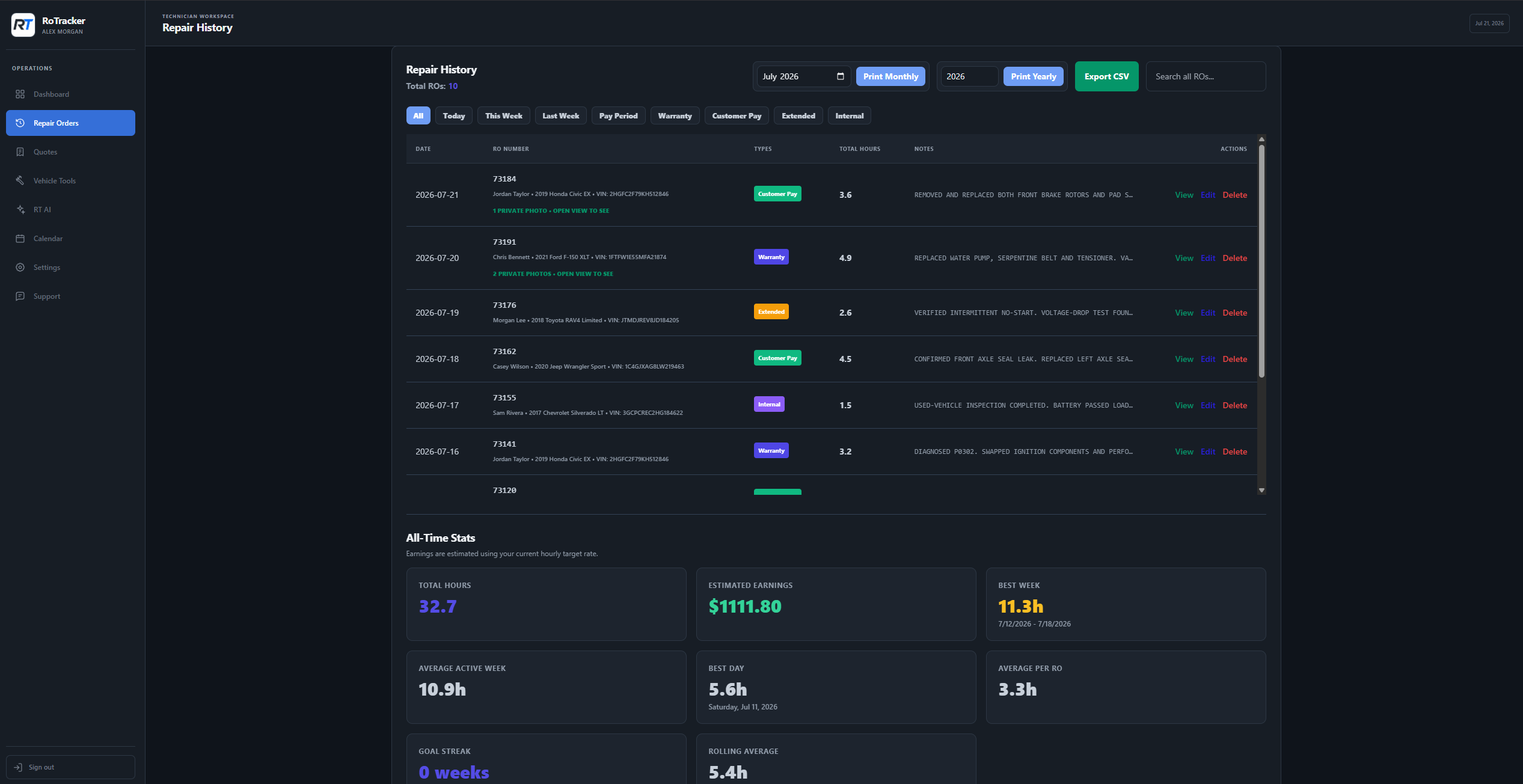The width and height of the screenshot is (1523, 784).
Task: View repair order 73162
Action: (x=1184, y=359)
